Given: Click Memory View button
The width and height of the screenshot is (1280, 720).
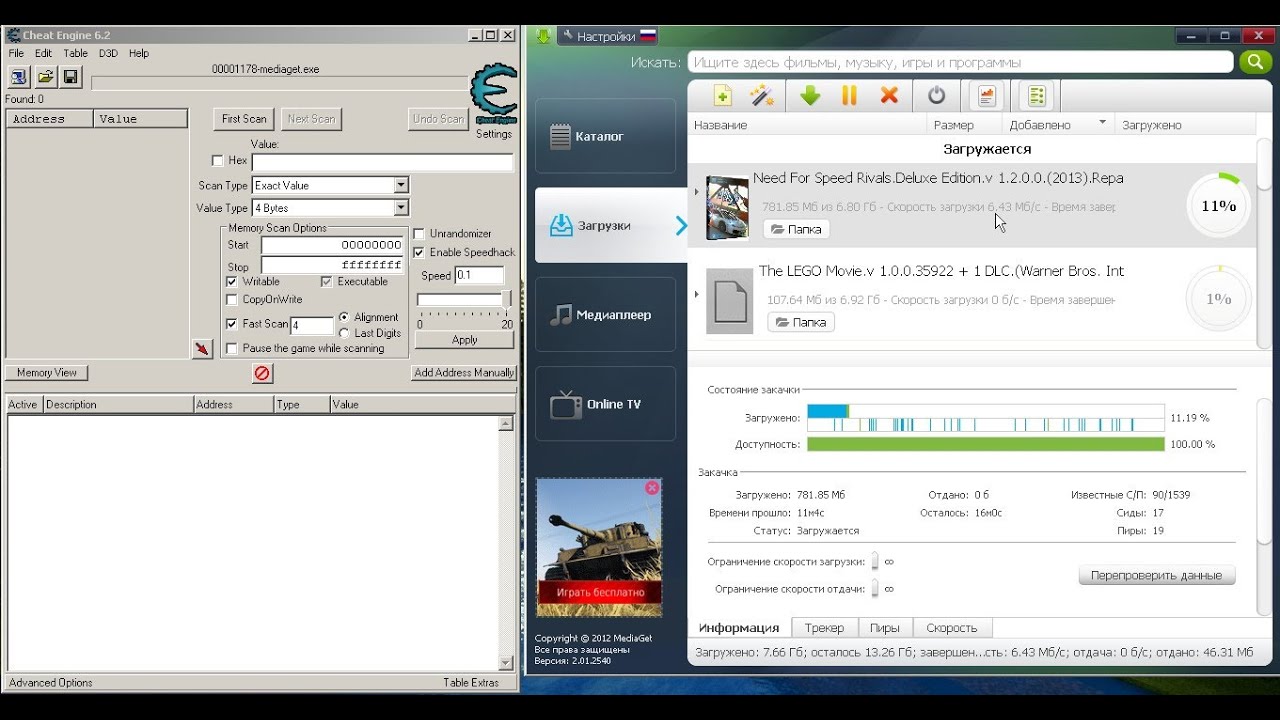Looking at the screenshot, I should pos(47,373).
